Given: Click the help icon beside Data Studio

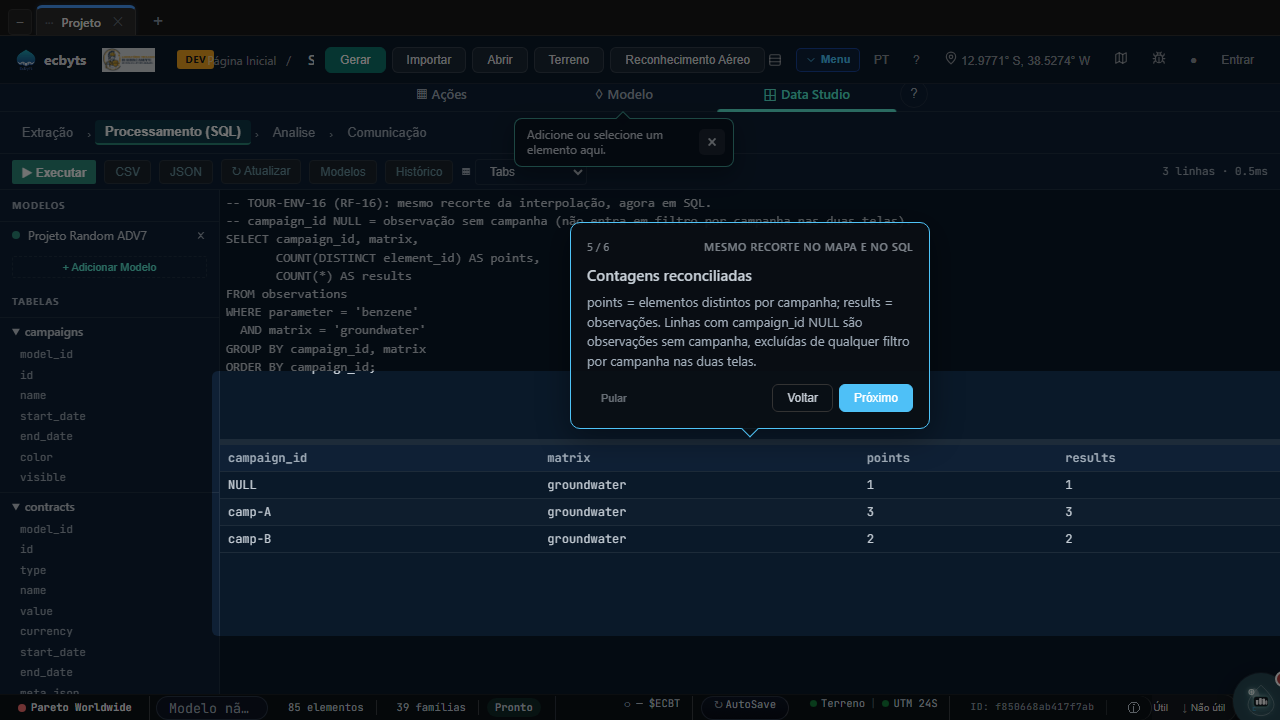Looking at the screenshot, I should [x=912, y=94].
